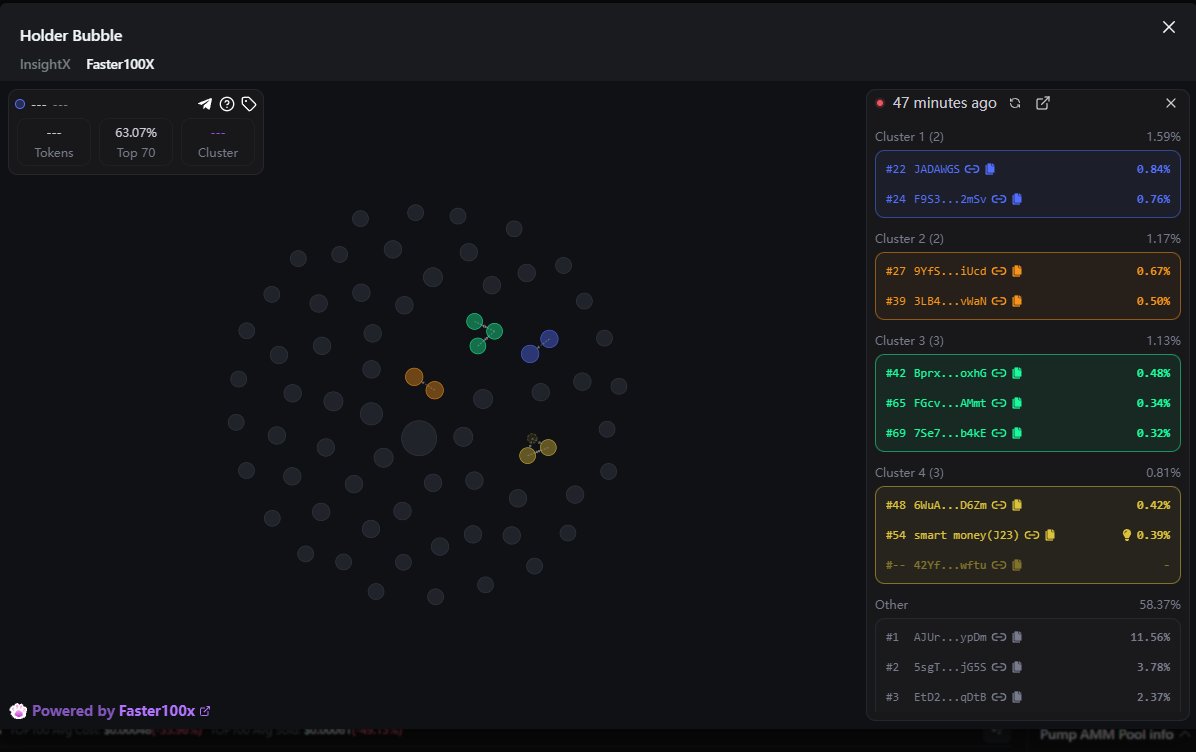Click the smart money lightbulb icon
This screenshot has width=1196, height=752.
[1127, 535]
